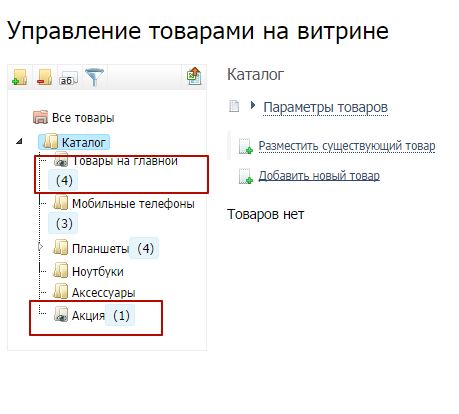
Task: Click 'Разместить существующий товар' link
Action: [347, 146]
